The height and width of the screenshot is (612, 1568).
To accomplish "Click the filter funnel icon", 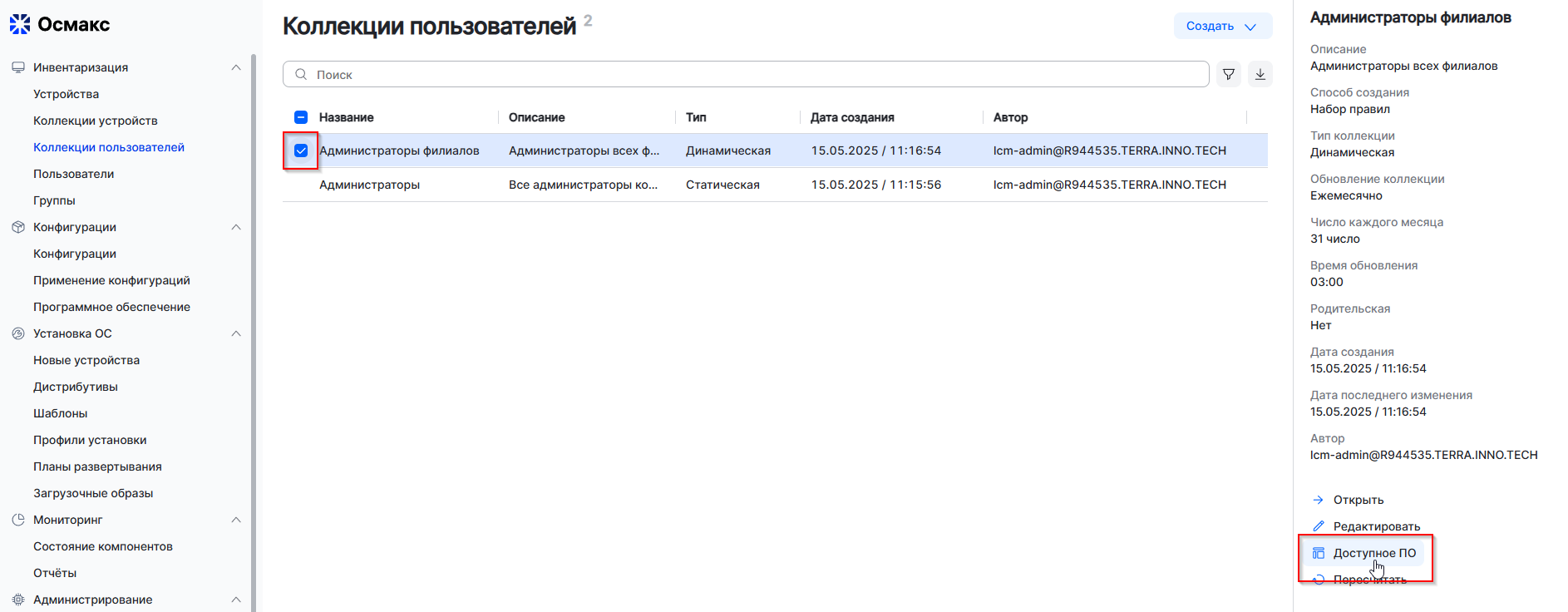I will 1228,74.
